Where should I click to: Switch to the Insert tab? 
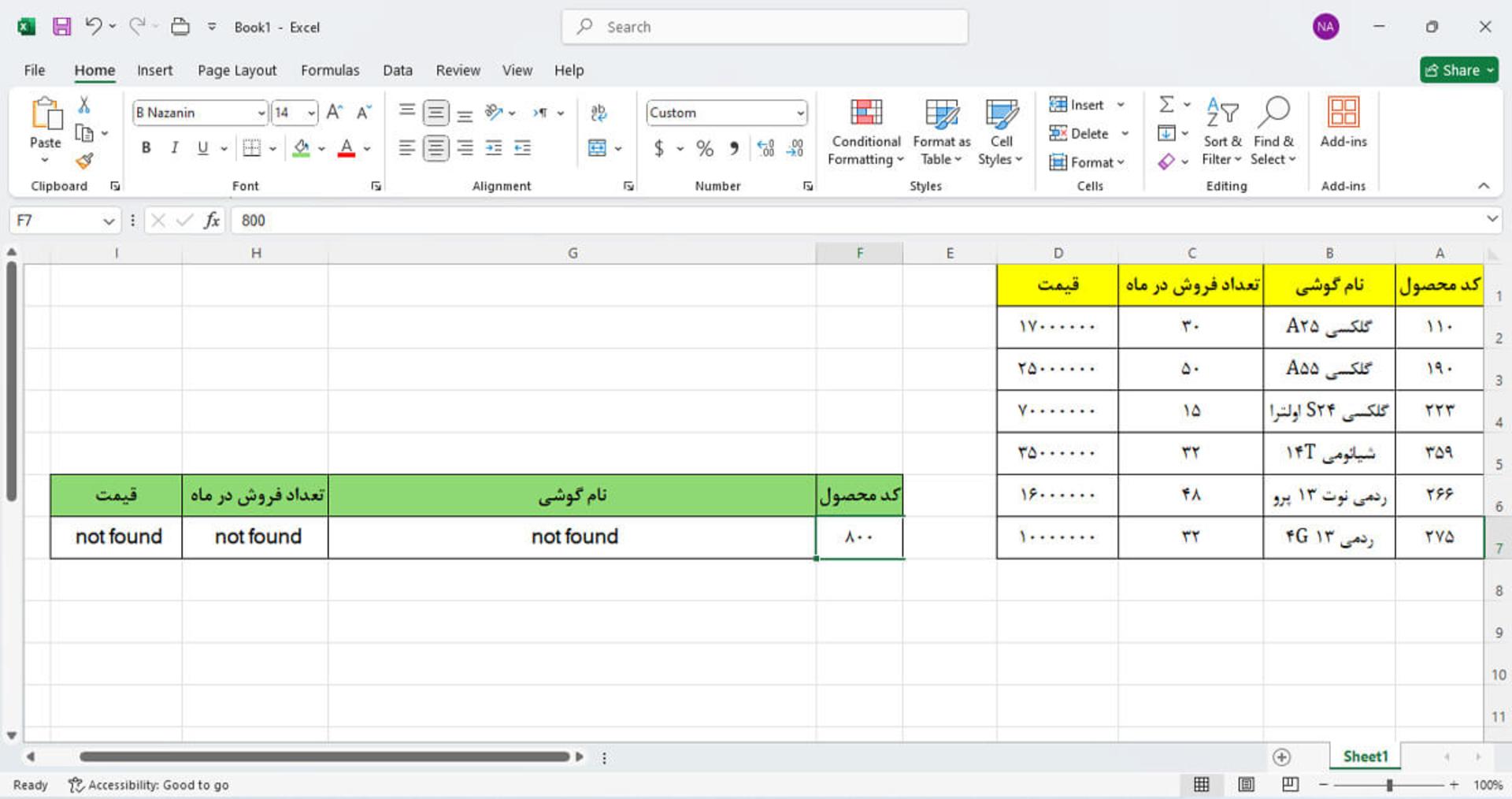154,70
